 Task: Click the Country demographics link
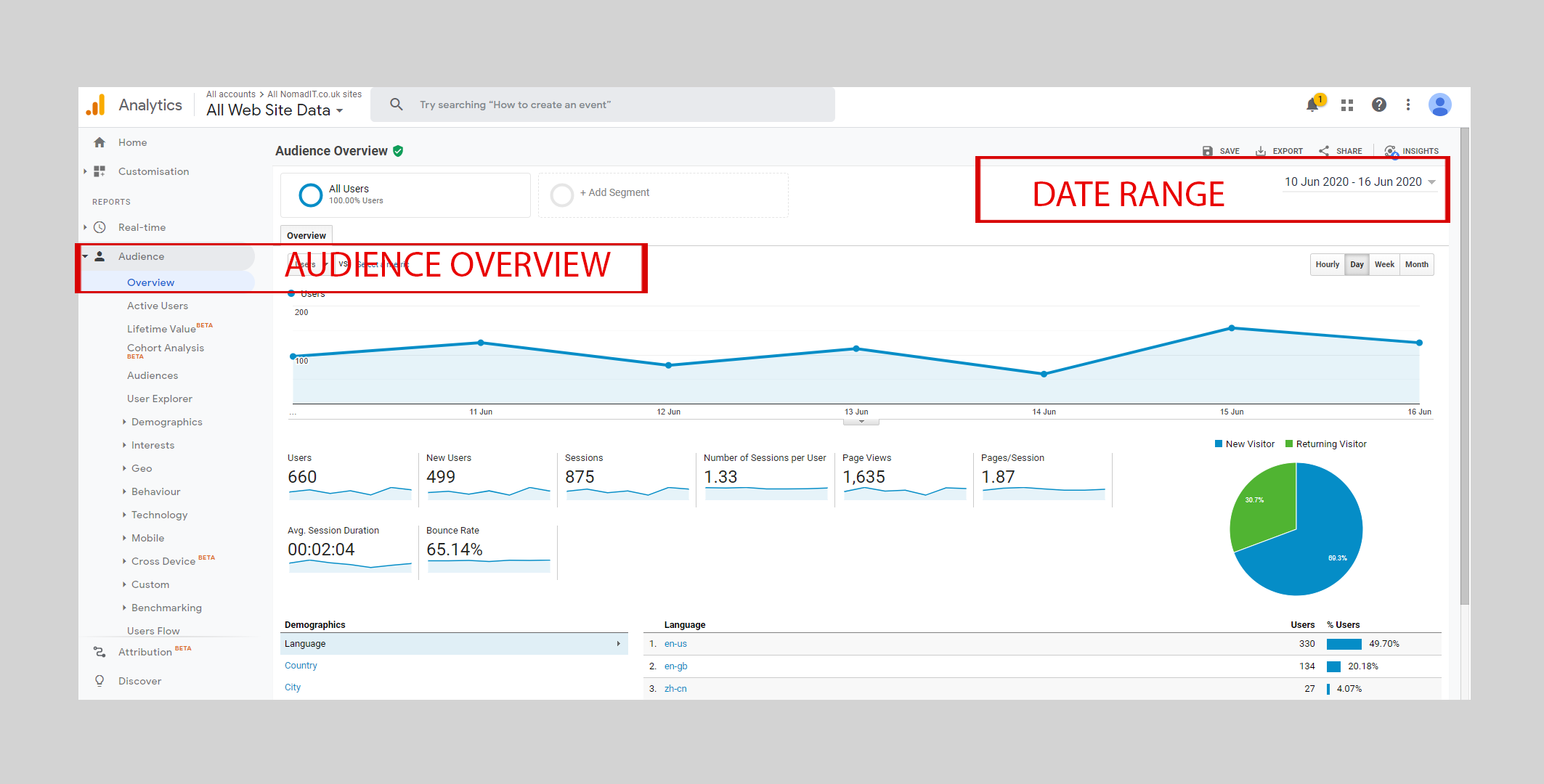coord(301,666)
